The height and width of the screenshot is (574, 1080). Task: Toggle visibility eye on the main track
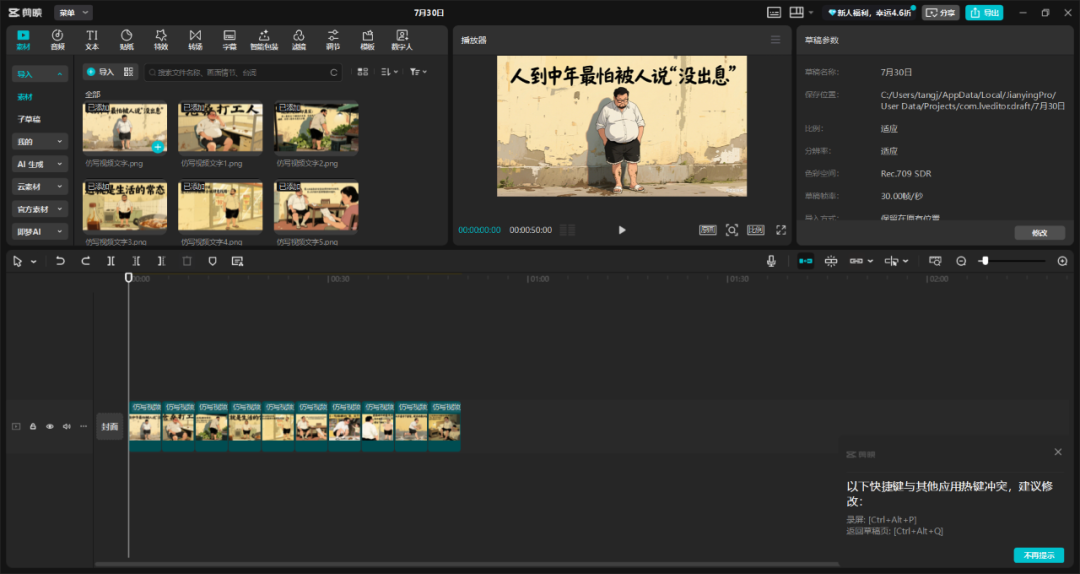(x=50, y=427)
